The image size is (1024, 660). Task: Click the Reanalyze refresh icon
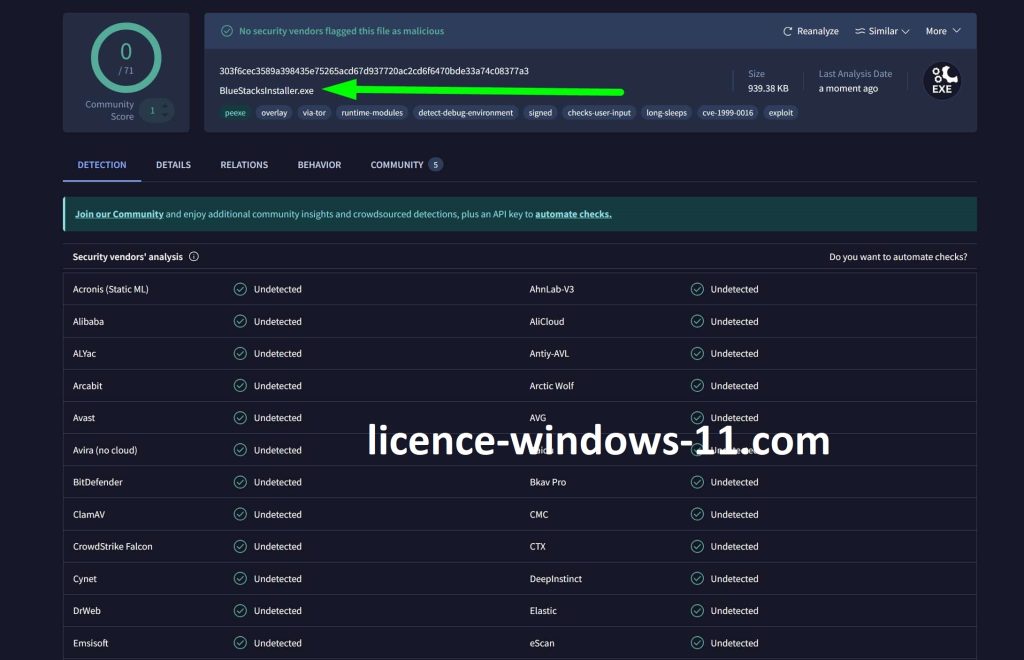(x=788, y=31)
